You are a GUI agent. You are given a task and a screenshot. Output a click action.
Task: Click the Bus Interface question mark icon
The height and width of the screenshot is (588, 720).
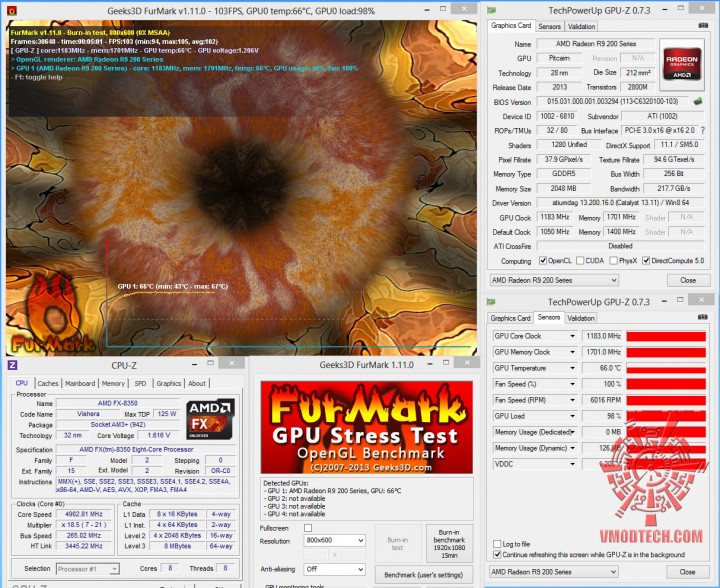coord(703,130)
